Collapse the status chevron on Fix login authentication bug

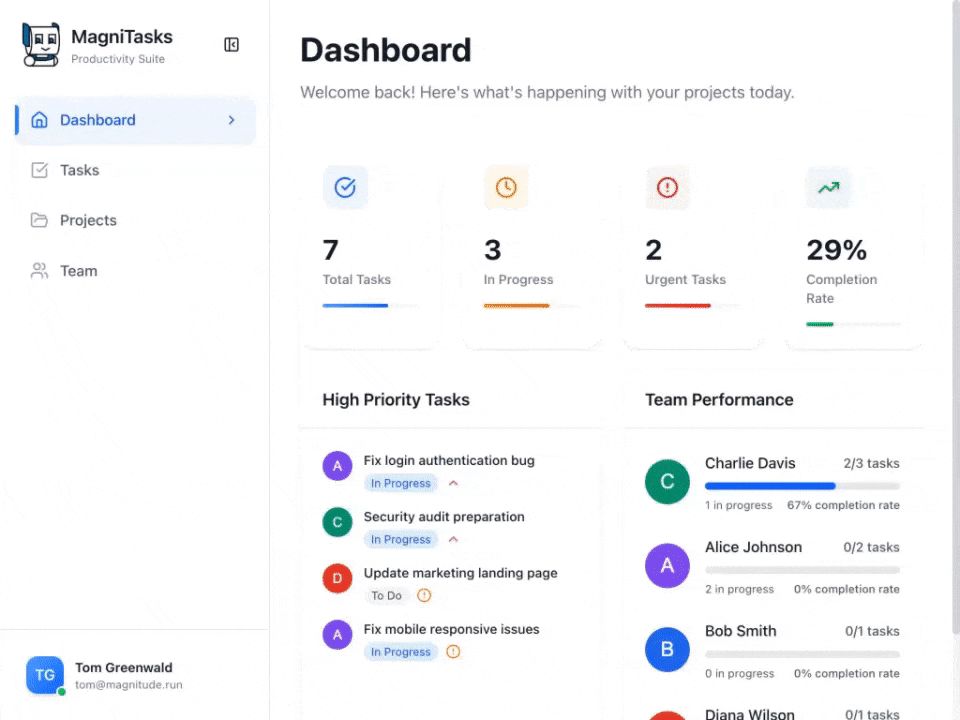point(452,483)
